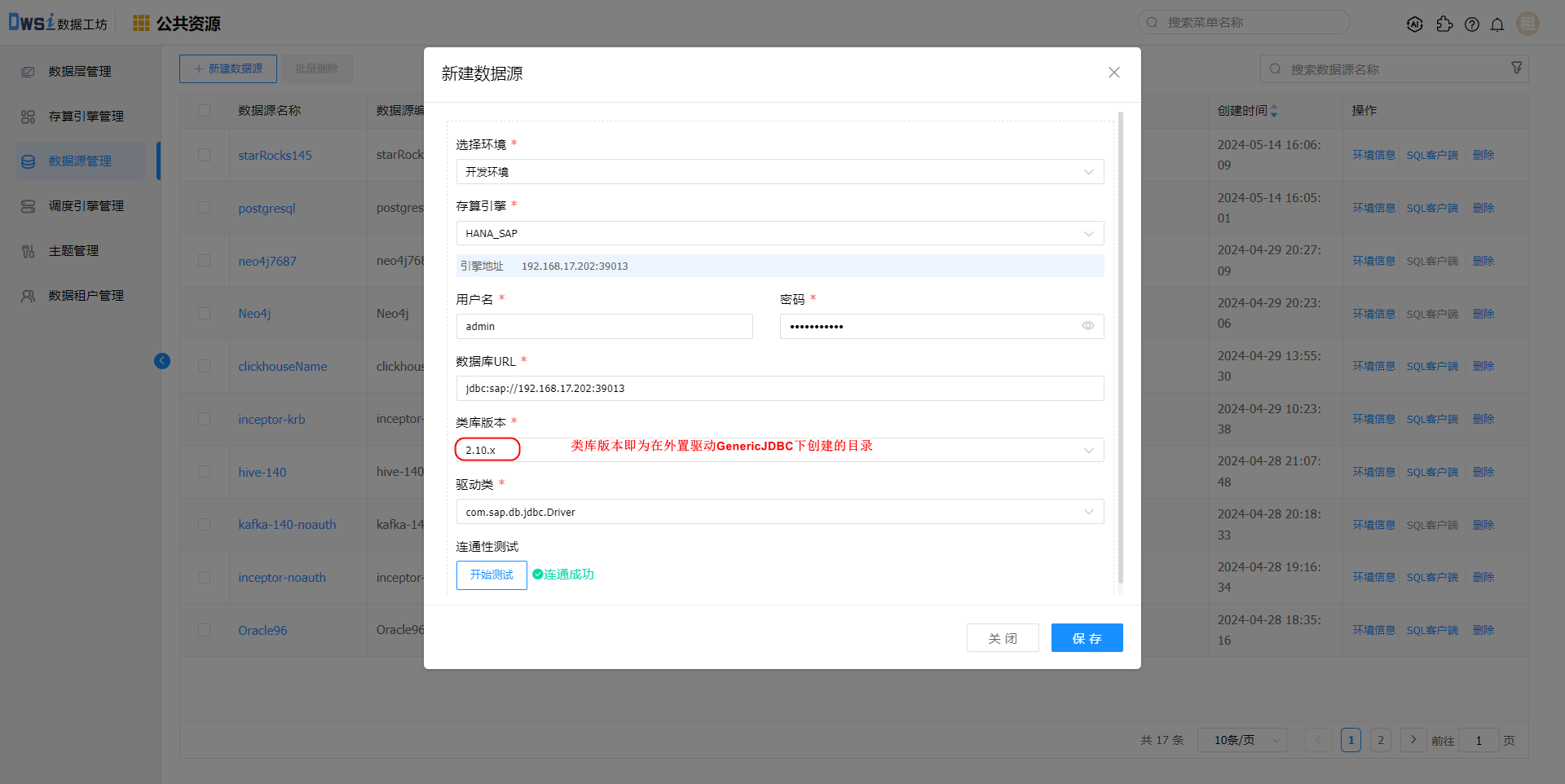Open the help question mark icon
1565x784 pixels.
point(1471,24)
